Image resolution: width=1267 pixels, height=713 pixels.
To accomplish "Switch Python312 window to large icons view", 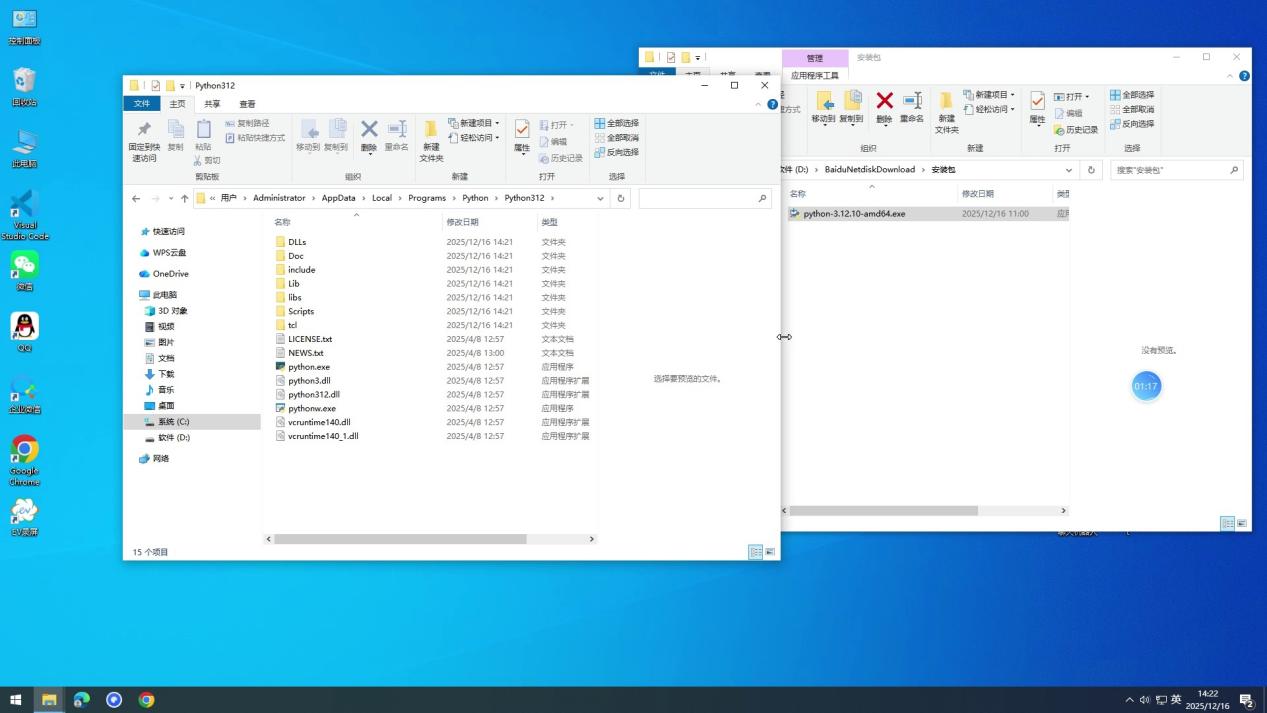I will coord(770,552).
